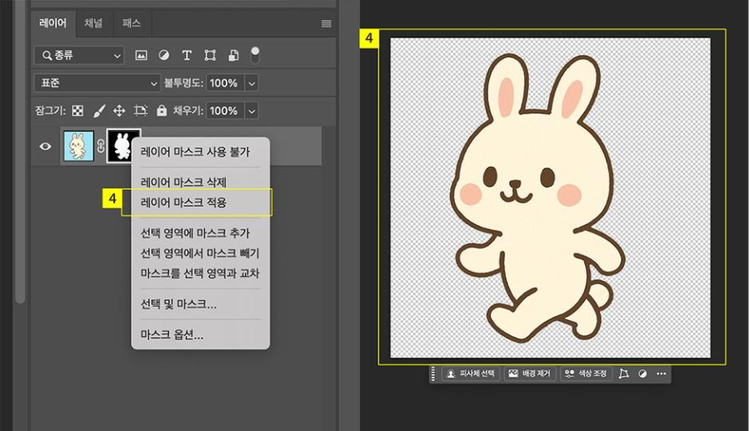The height and width of the screenshot is (431, 750).
Task: Click the 배경 제거 button
Action: [529, 374]
